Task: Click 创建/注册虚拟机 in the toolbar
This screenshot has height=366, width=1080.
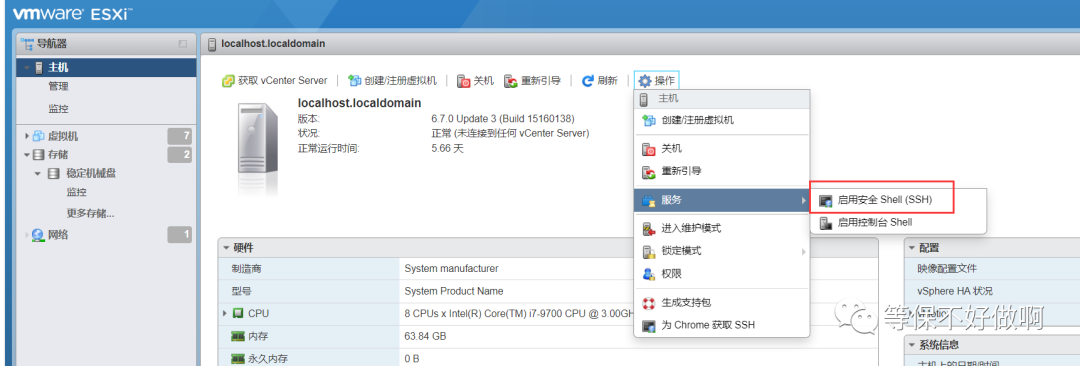Action: (x=392, y=81)
